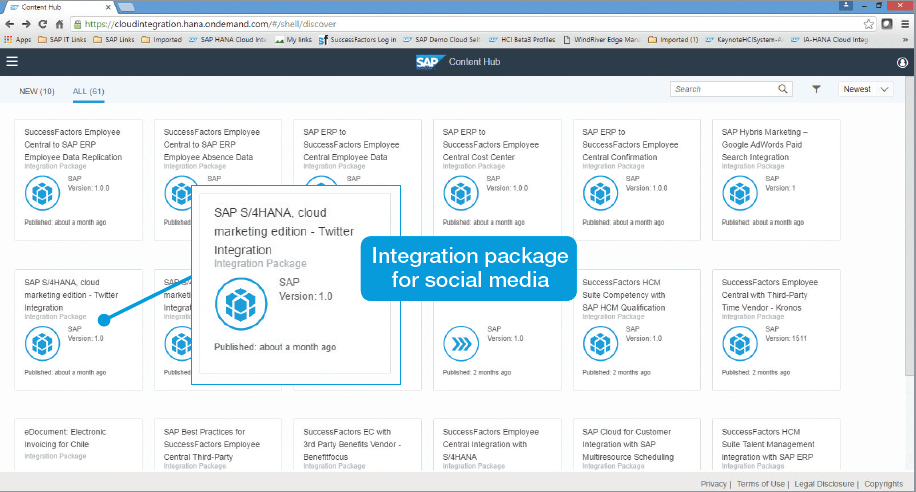
Task: Open the Copyrights link
Action: tap(883, 484)
